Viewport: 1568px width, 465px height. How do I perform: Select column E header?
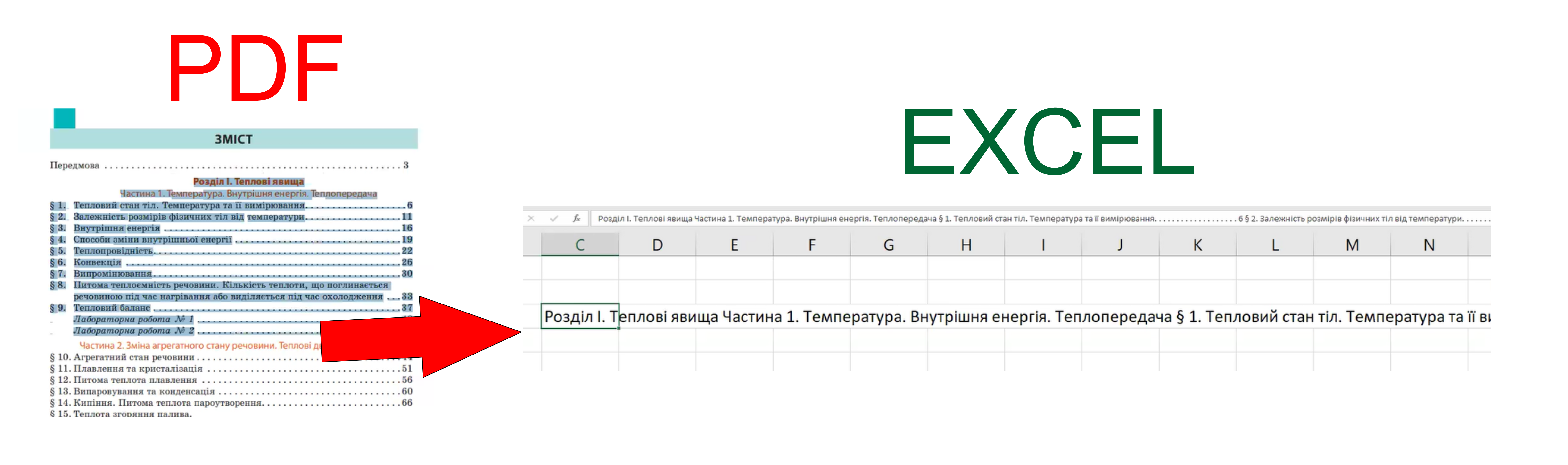pos(735,245)
